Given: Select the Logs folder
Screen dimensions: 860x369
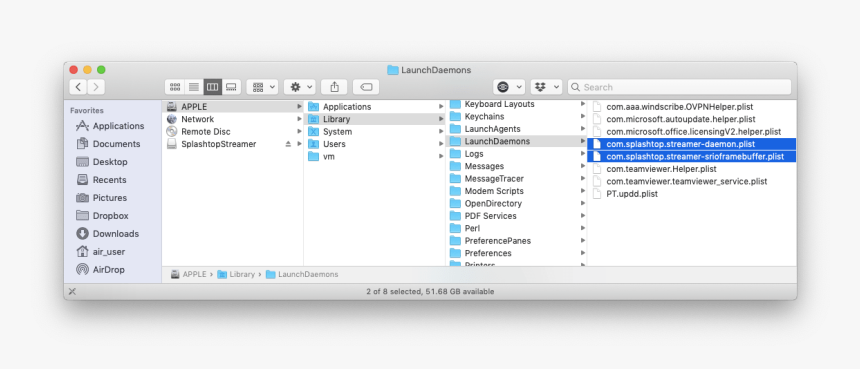Looking at the screenshot, I should [x=516, y=154].
